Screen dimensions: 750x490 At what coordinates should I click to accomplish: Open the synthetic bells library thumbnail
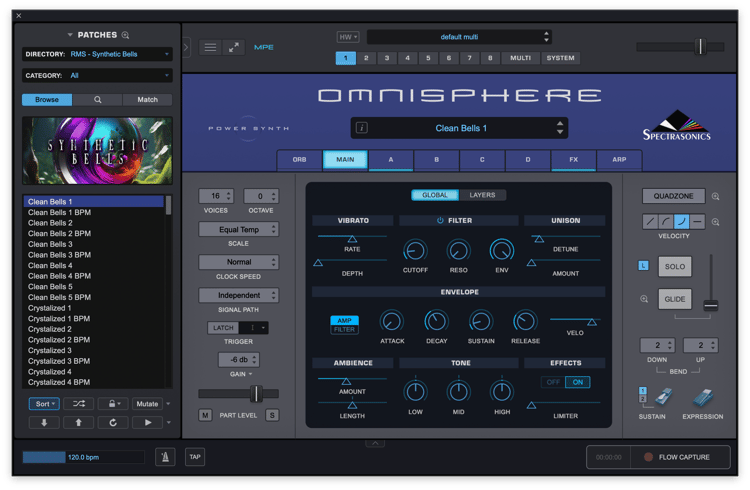(x=98, y=151)
